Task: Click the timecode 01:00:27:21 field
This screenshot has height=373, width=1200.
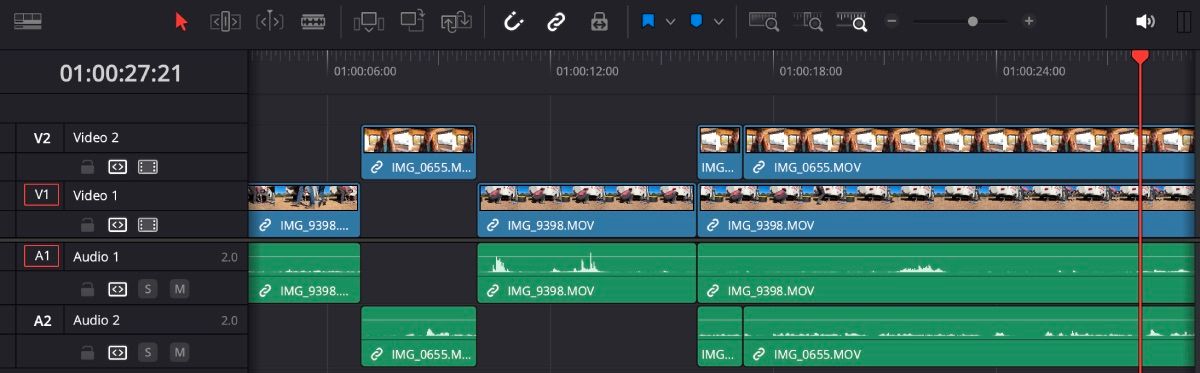Action: pyautogui.click(x=120, y=73)
